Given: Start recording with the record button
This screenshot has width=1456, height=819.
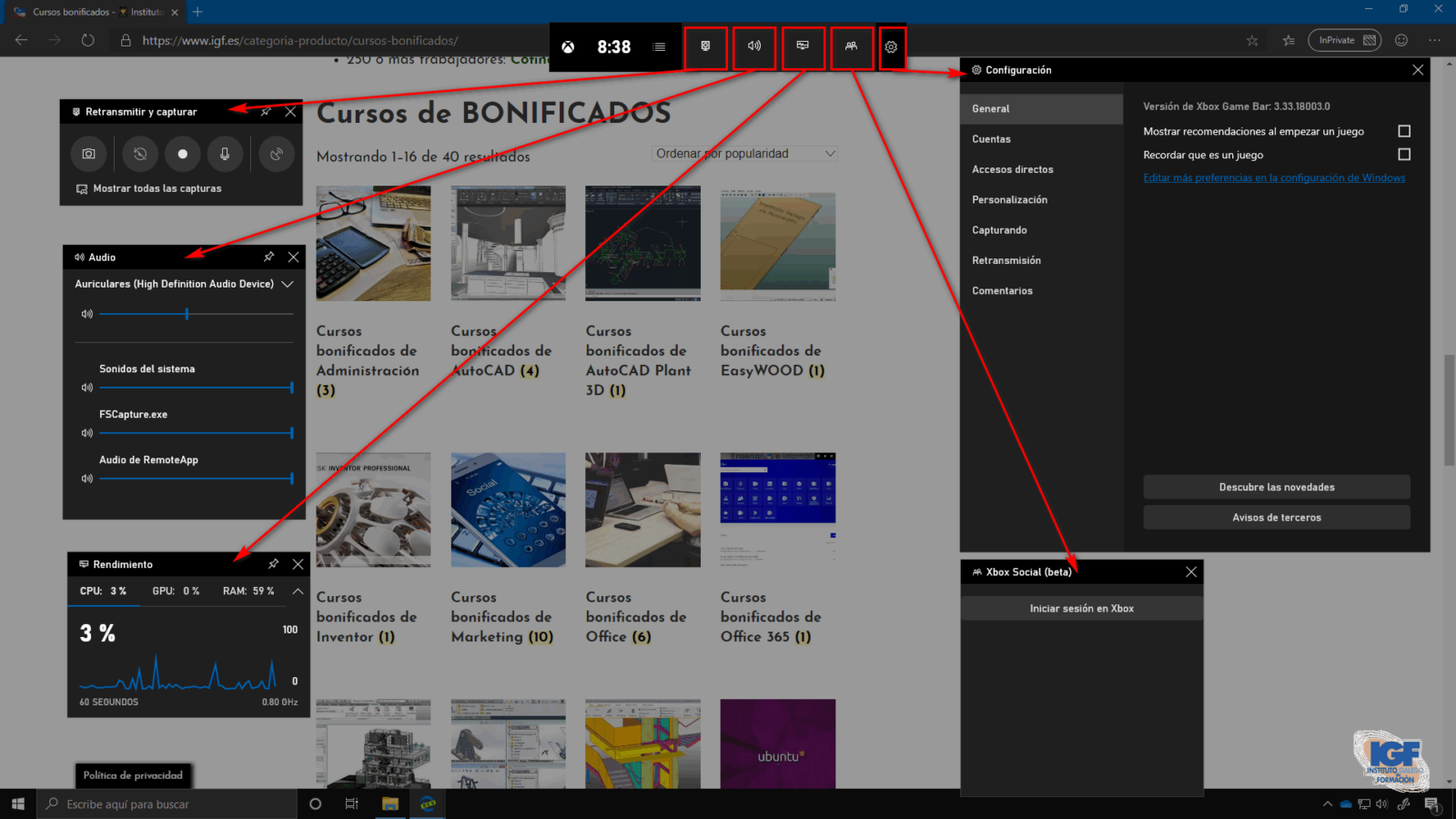Looking at the screenshot, I should click(x=183, y=154).
